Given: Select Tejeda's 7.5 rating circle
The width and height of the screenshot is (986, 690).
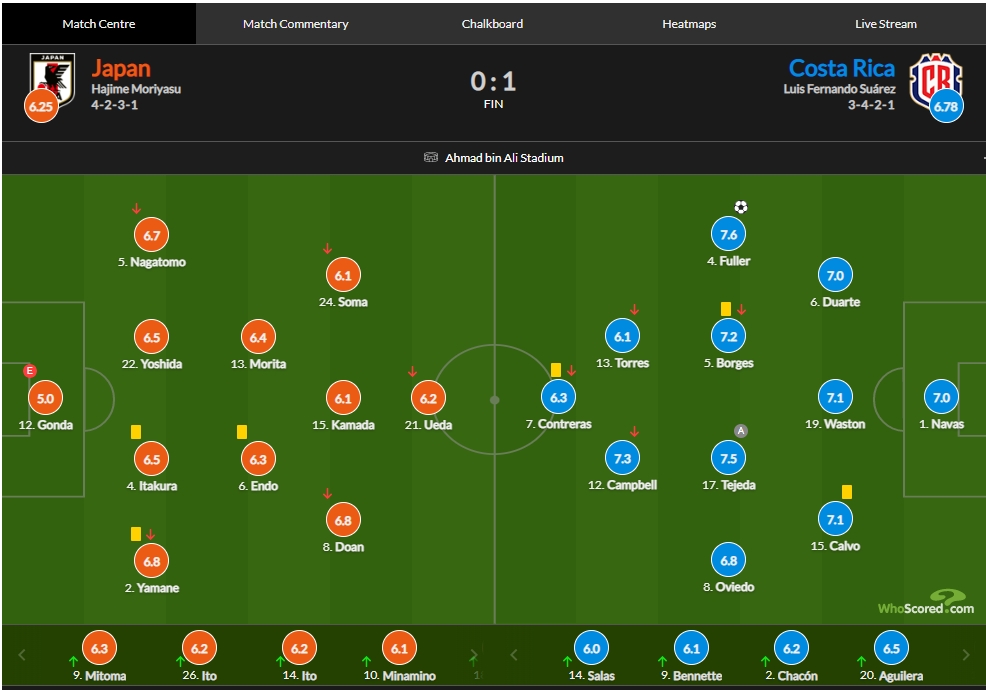Looking at the screenshot, I should click(728, 459).
